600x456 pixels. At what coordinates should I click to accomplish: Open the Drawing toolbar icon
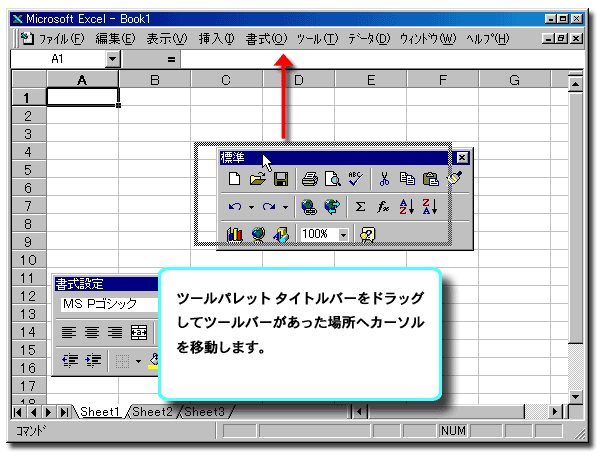click(x=281, y=234)
